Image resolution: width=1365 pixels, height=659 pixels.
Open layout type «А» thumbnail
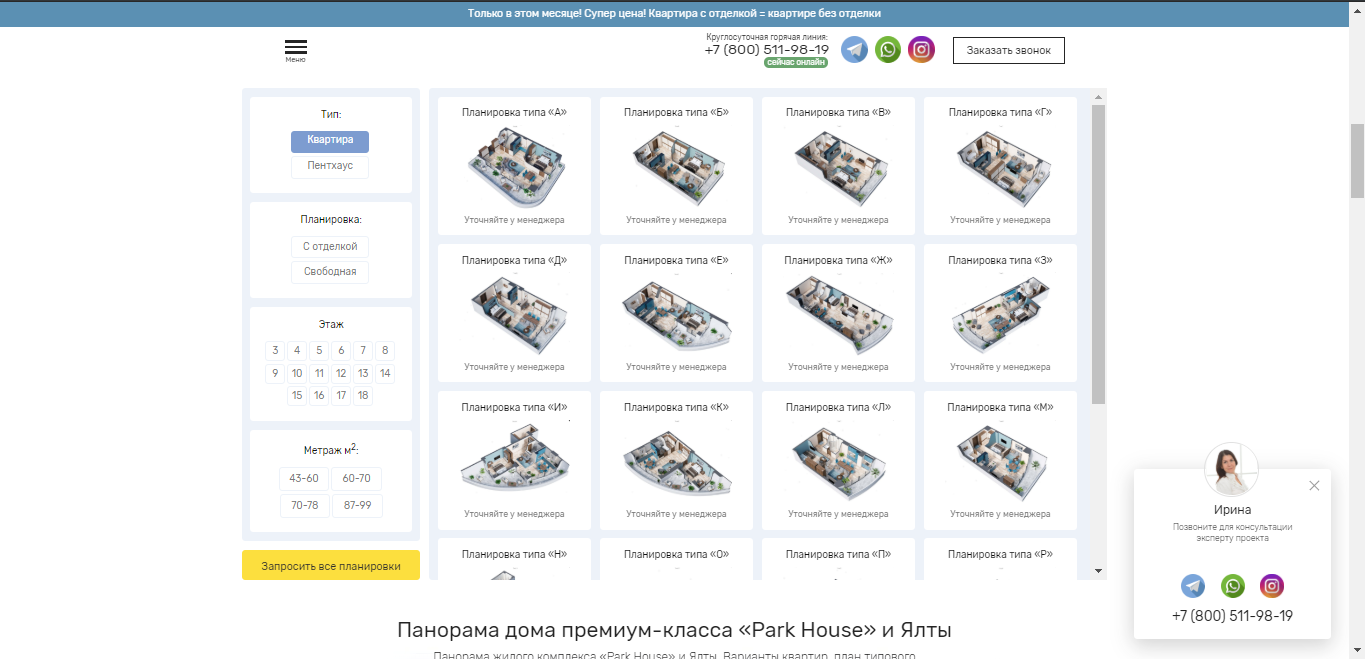pos(514,166)
